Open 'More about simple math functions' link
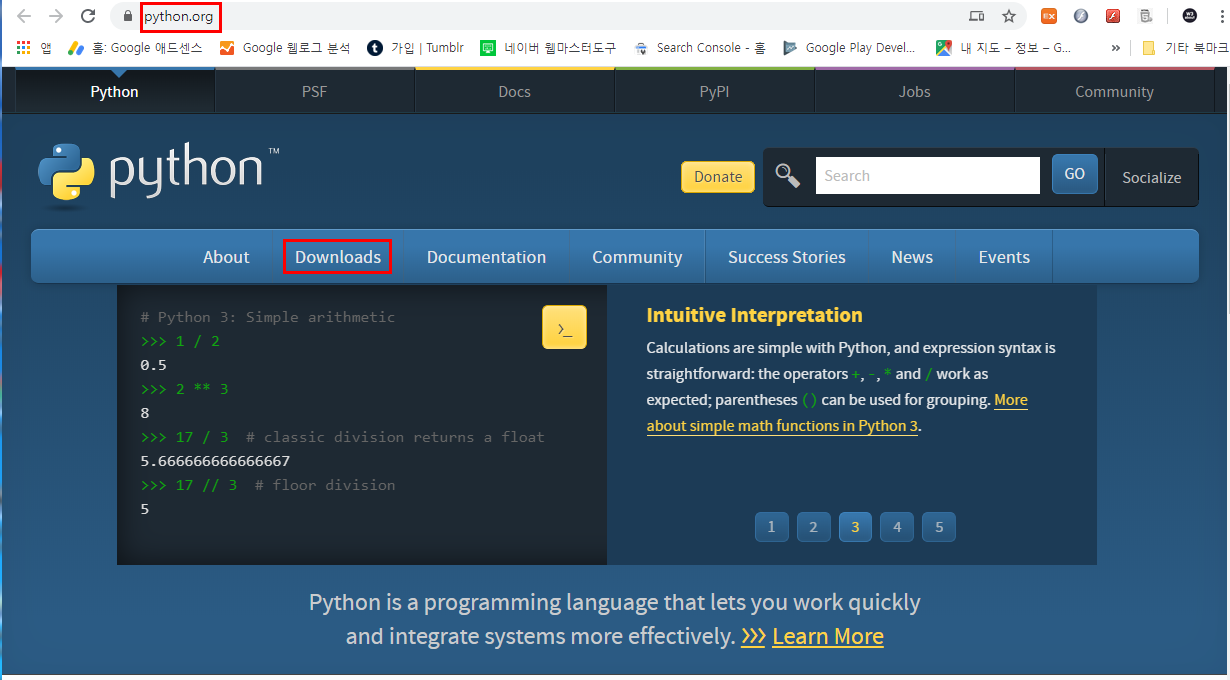Viewport: 1230px width, 680px height. tap(837, 413)
